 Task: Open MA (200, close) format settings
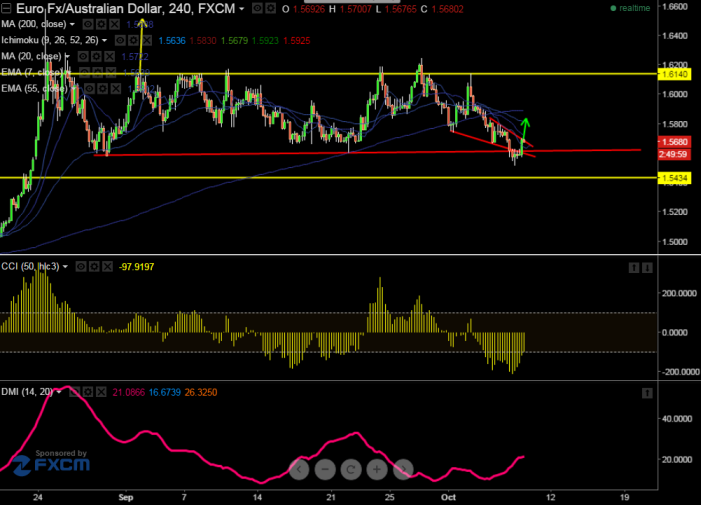click(x=101, y=24)
